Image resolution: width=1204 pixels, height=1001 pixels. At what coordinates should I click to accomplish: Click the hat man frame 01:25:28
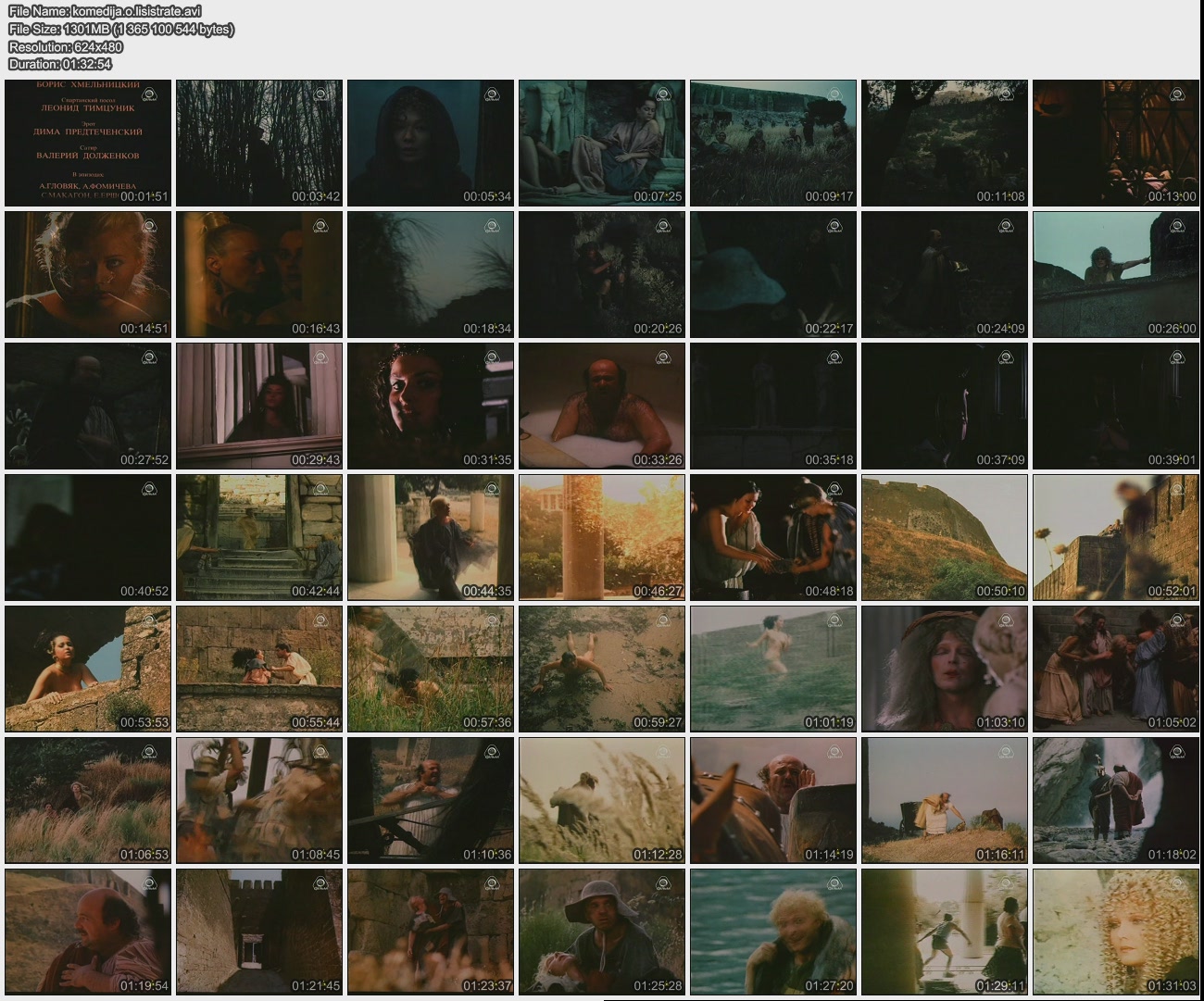[x=602, y=932]
